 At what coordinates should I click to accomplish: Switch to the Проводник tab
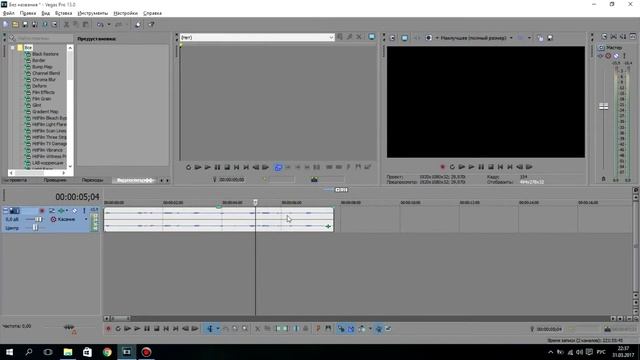(x=55, y=180)
